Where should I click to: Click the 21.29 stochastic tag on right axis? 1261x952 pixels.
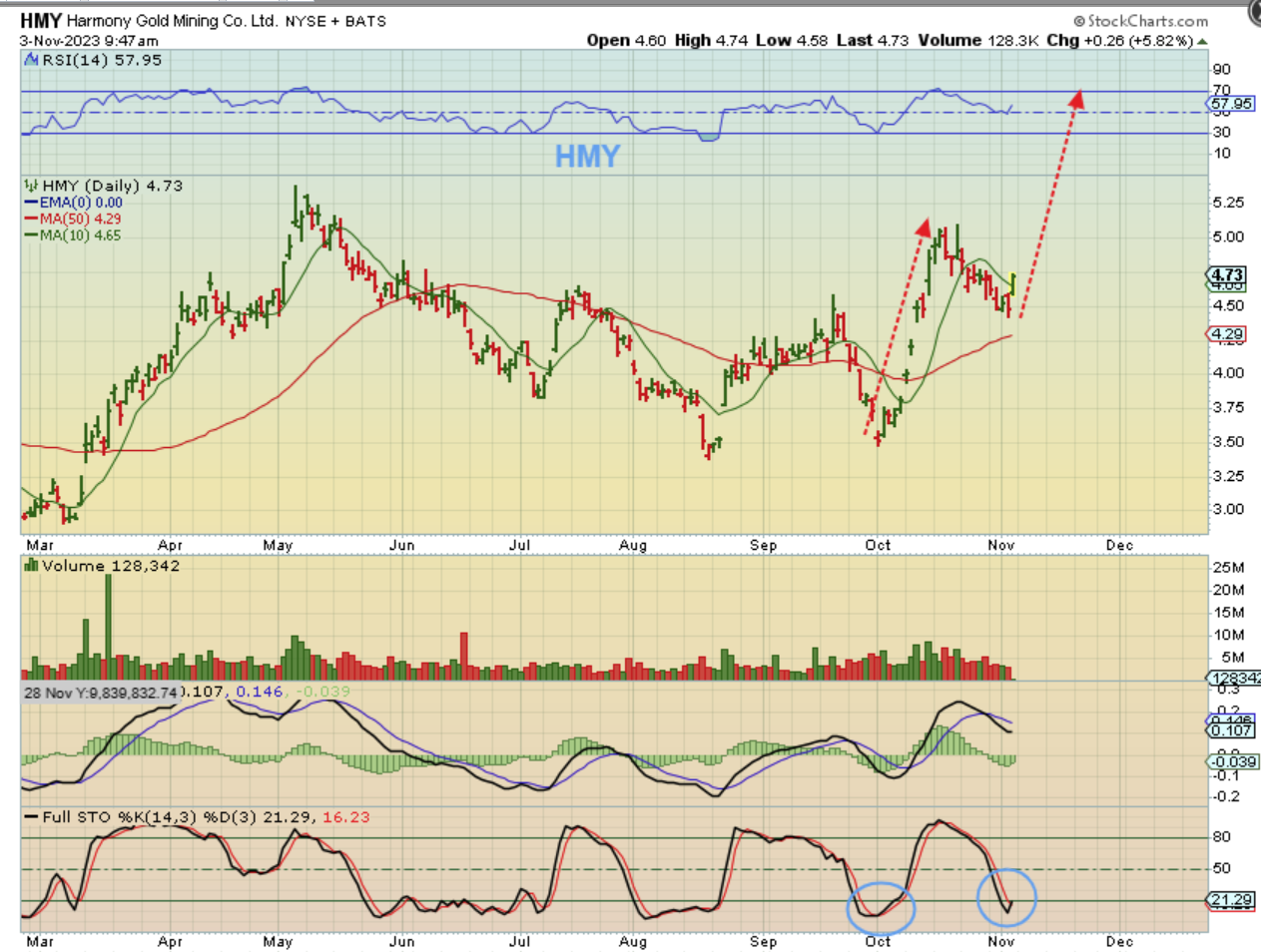point(1231,900)
